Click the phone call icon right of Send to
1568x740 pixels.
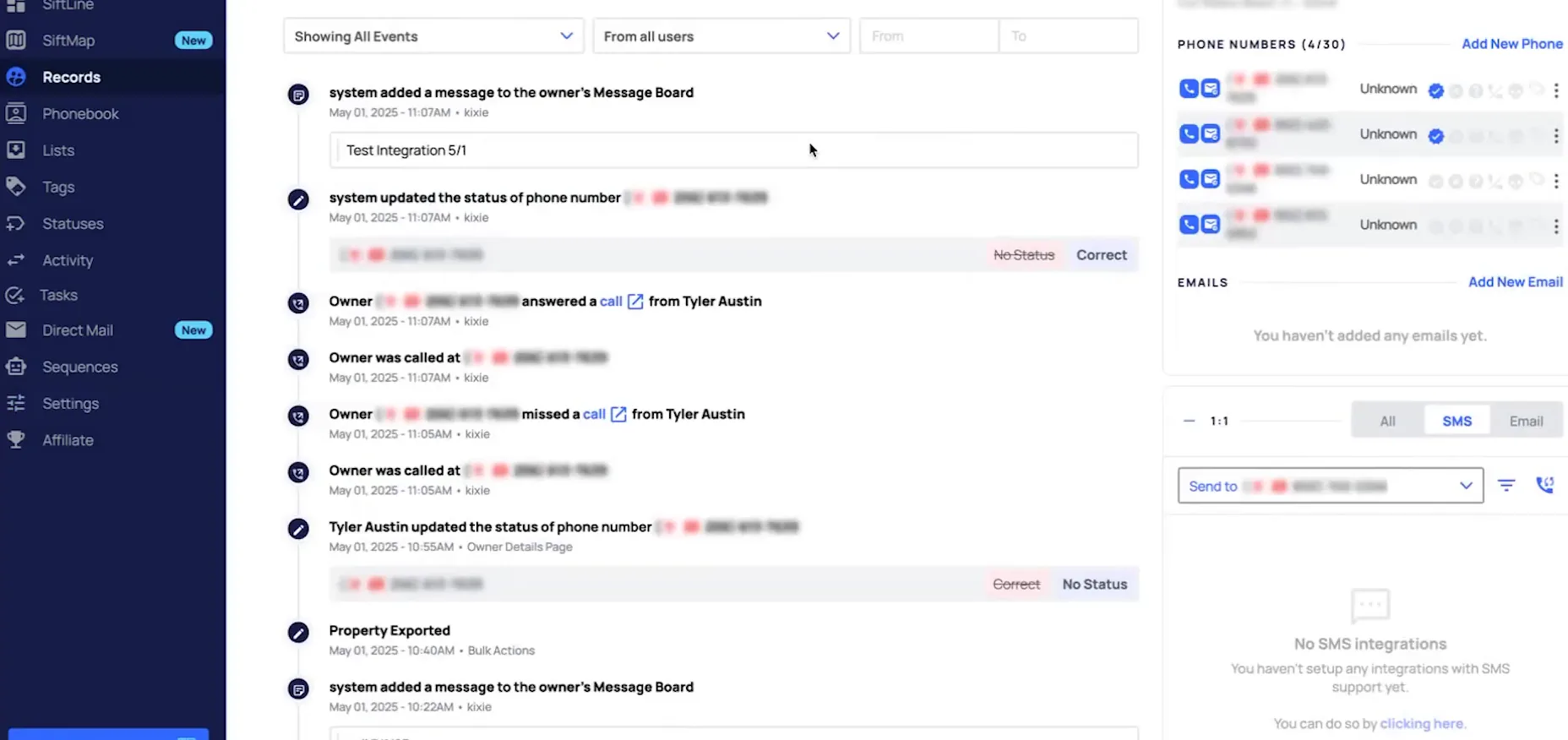pos(1545,485)
